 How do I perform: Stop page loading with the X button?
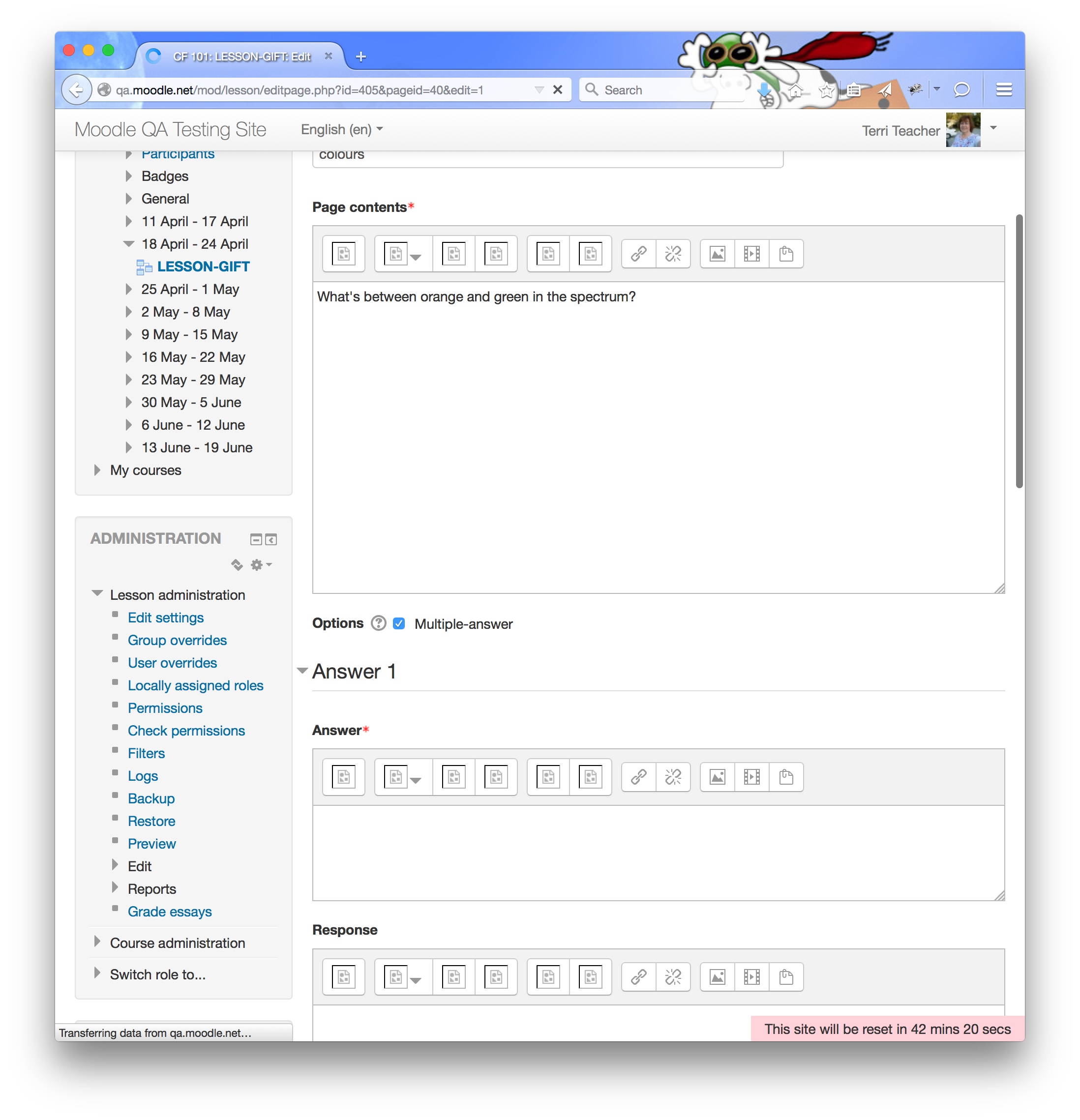pyautogui.click(x=557, y=89)
